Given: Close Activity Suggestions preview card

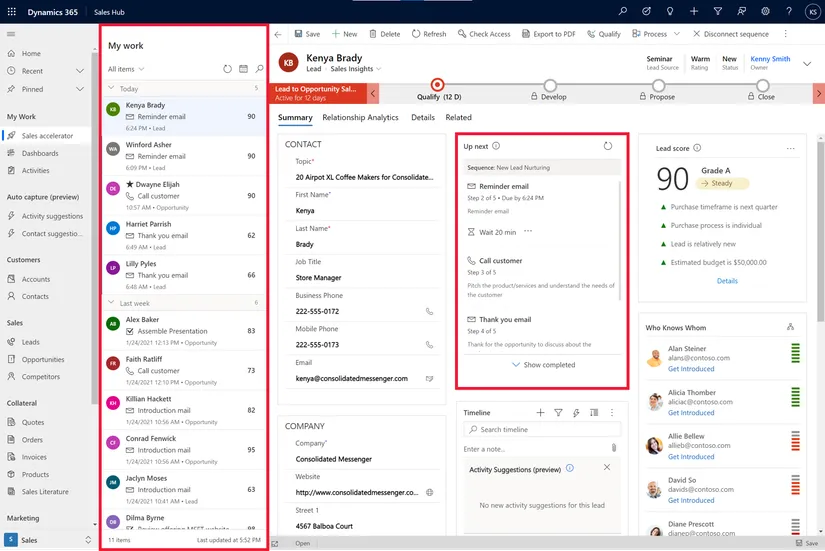Looking at the screenshot, I should coord(607,467).
